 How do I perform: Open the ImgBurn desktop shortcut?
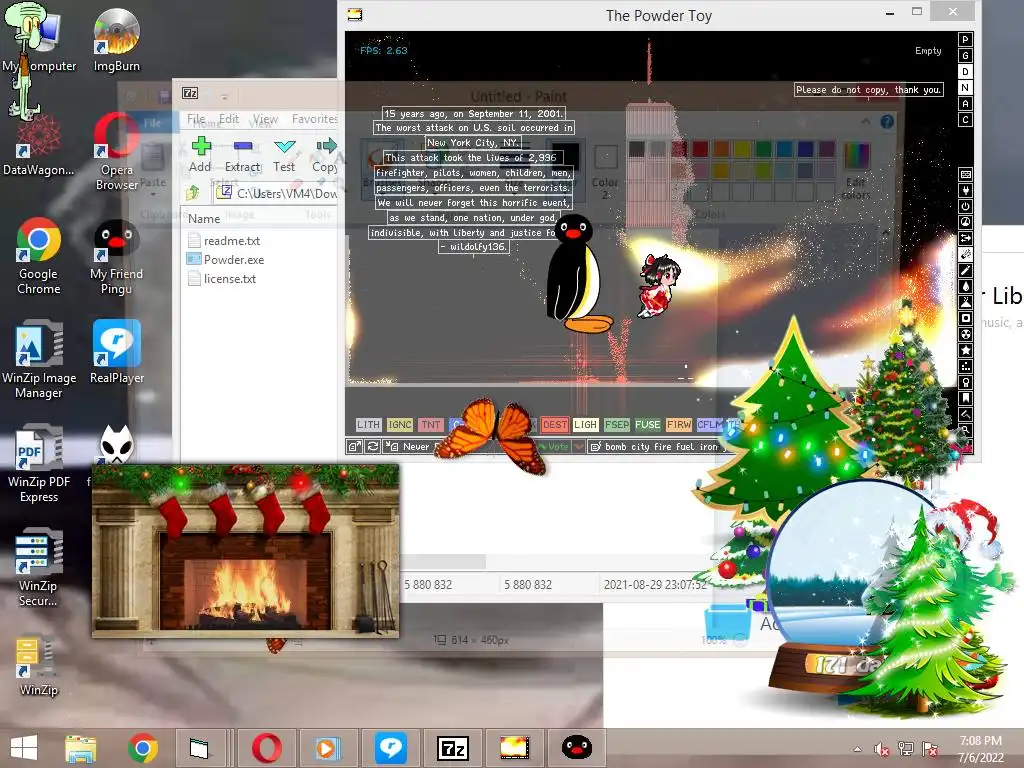pyautogui.click(x=116, y=40)
